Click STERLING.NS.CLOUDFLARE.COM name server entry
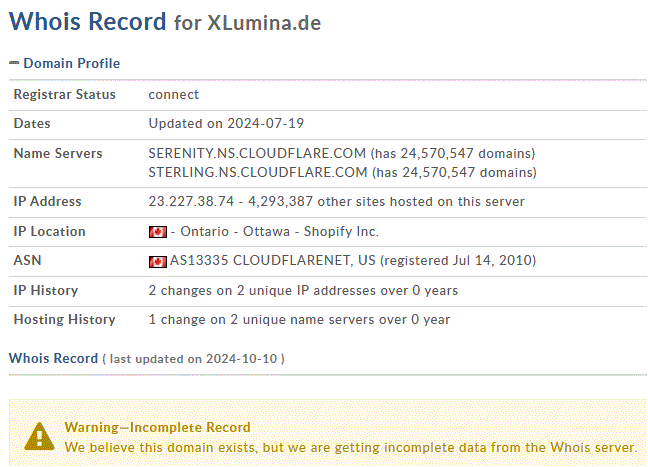 (258, 172)
